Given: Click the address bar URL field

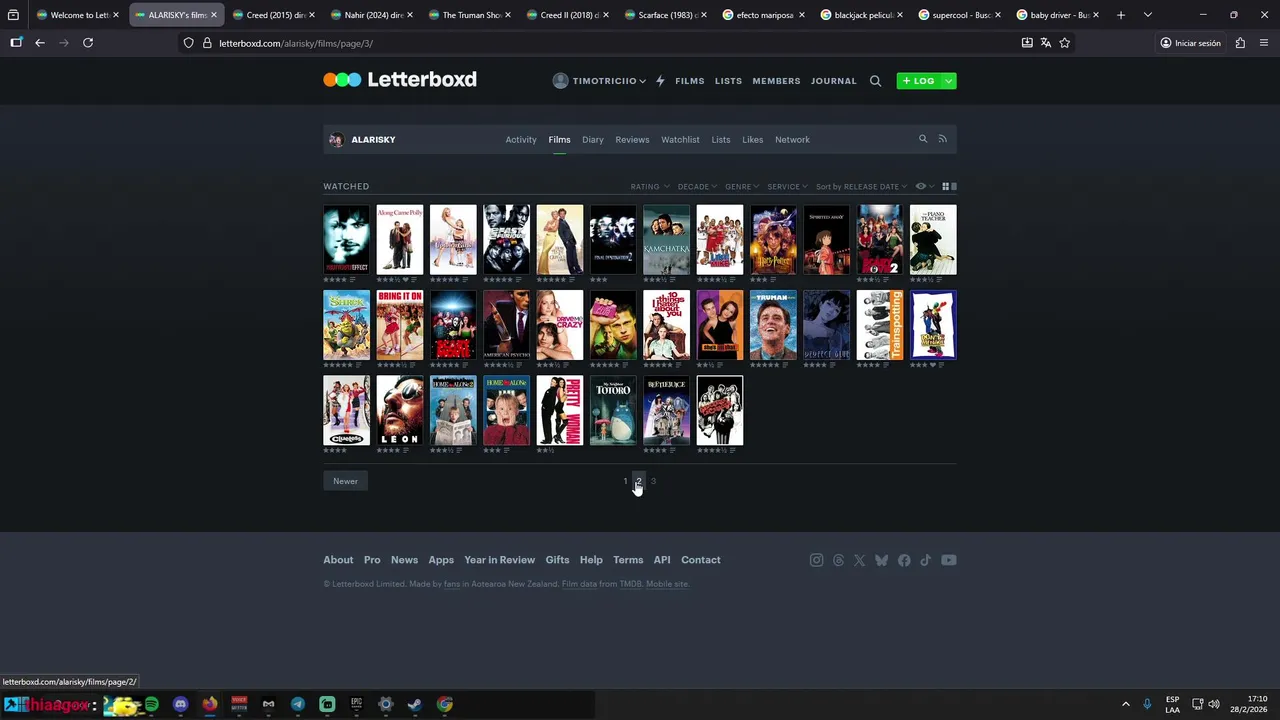Looking at the screenshot, I should 600,43.
